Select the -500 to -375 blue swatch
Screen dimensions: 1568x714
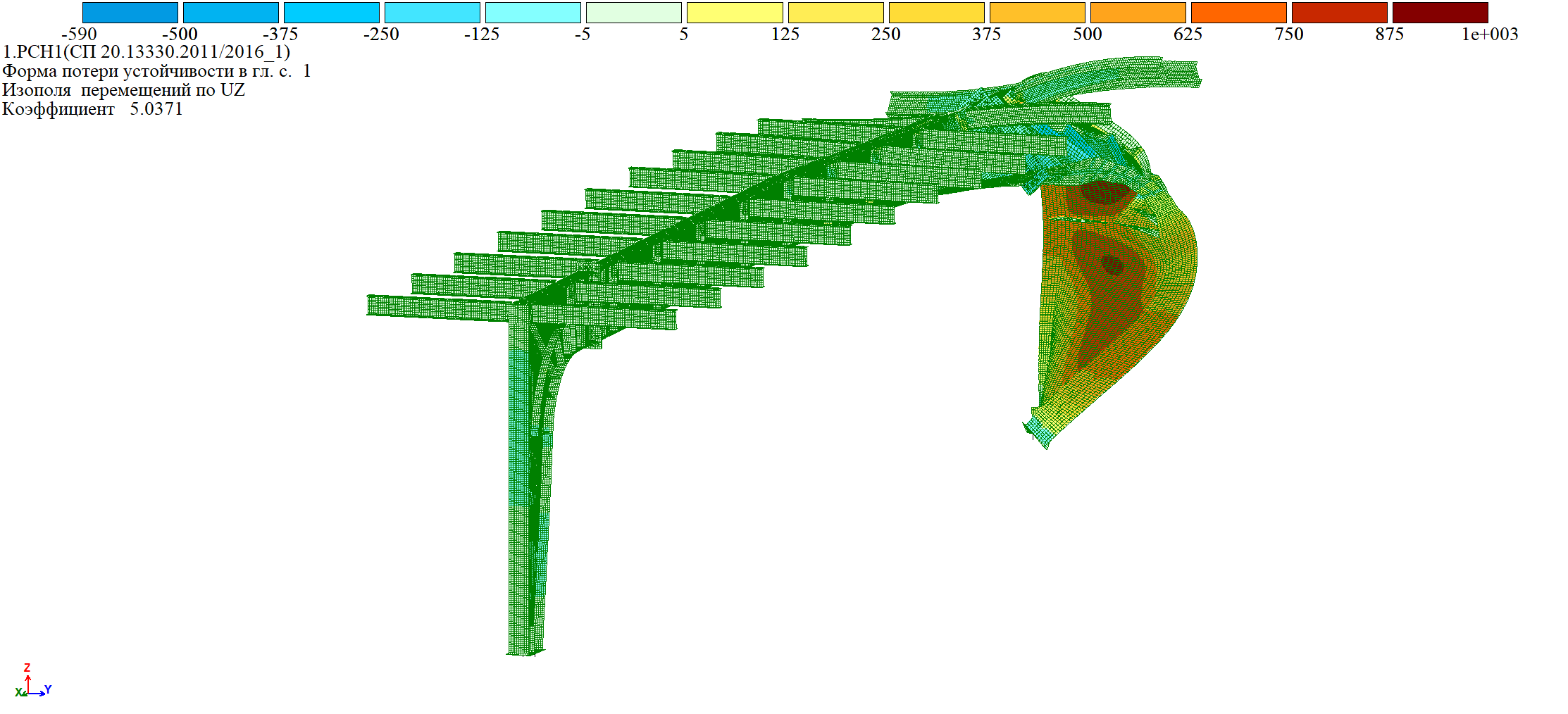tap(231, 13)
